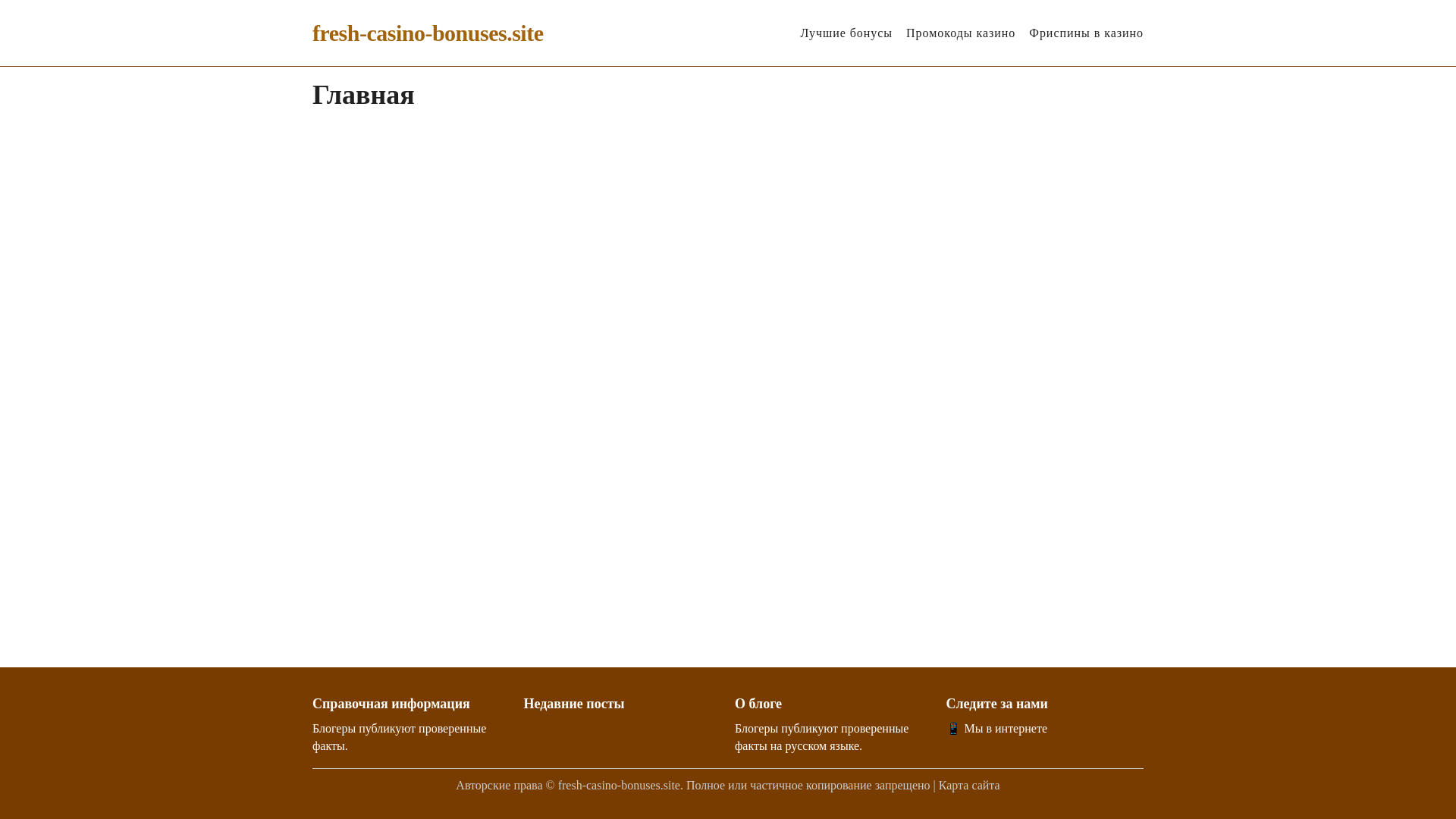
Task: Open the fresh-casino-bonuses.site logo link
Action: coord(428,33)
